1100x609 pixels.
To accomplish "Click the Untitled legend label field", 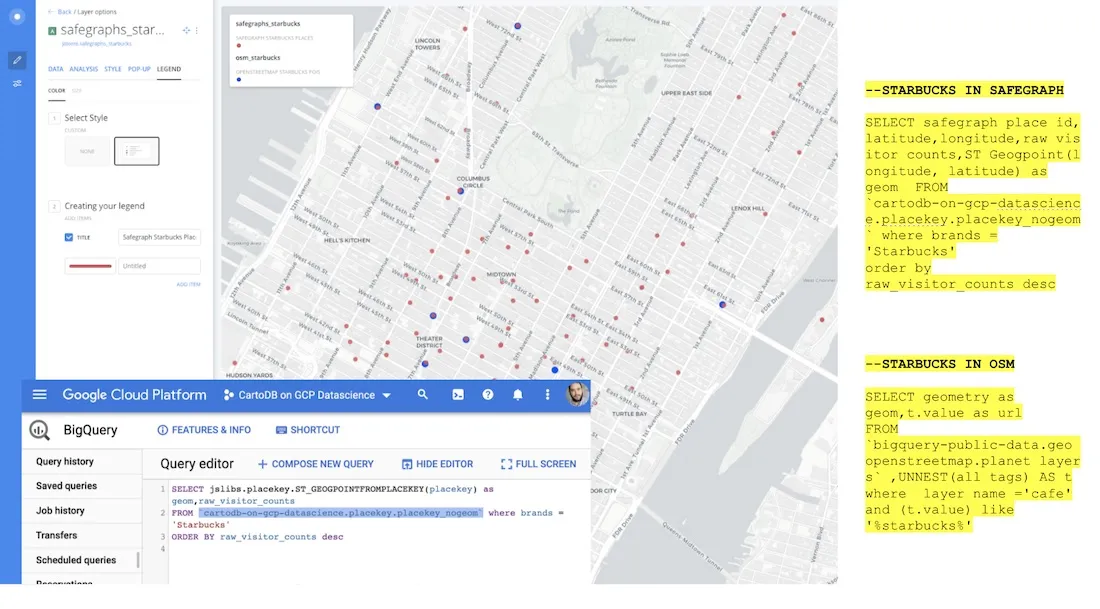I will tap(158, 266).
